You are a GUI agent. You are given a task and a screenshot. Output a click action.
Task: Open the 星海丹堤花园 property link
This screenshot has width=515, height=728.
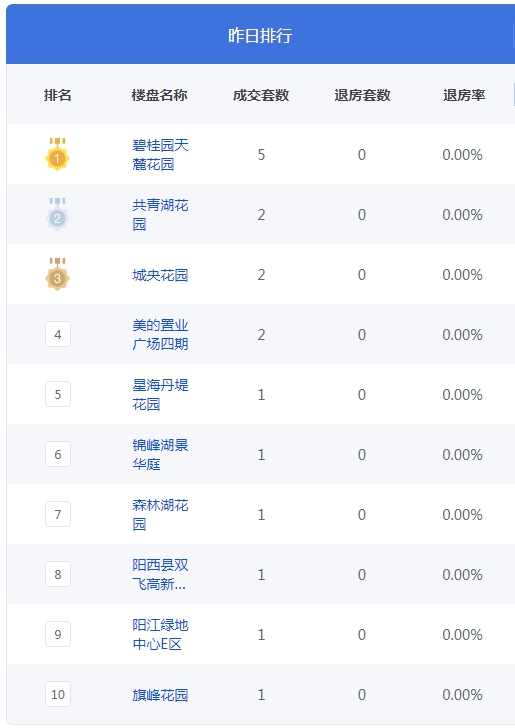(x=160, y=394)
